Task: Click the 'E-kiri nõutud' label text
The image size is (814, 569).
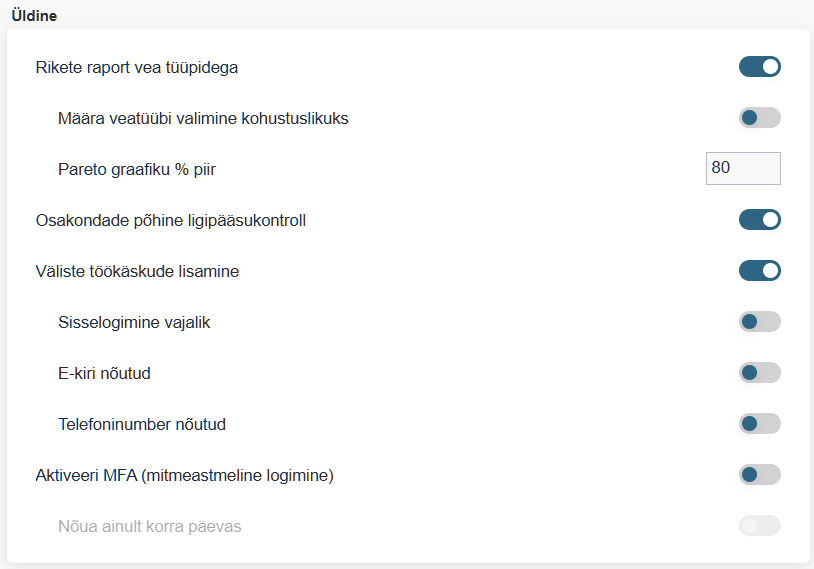Action: click(x=104, y=374)
